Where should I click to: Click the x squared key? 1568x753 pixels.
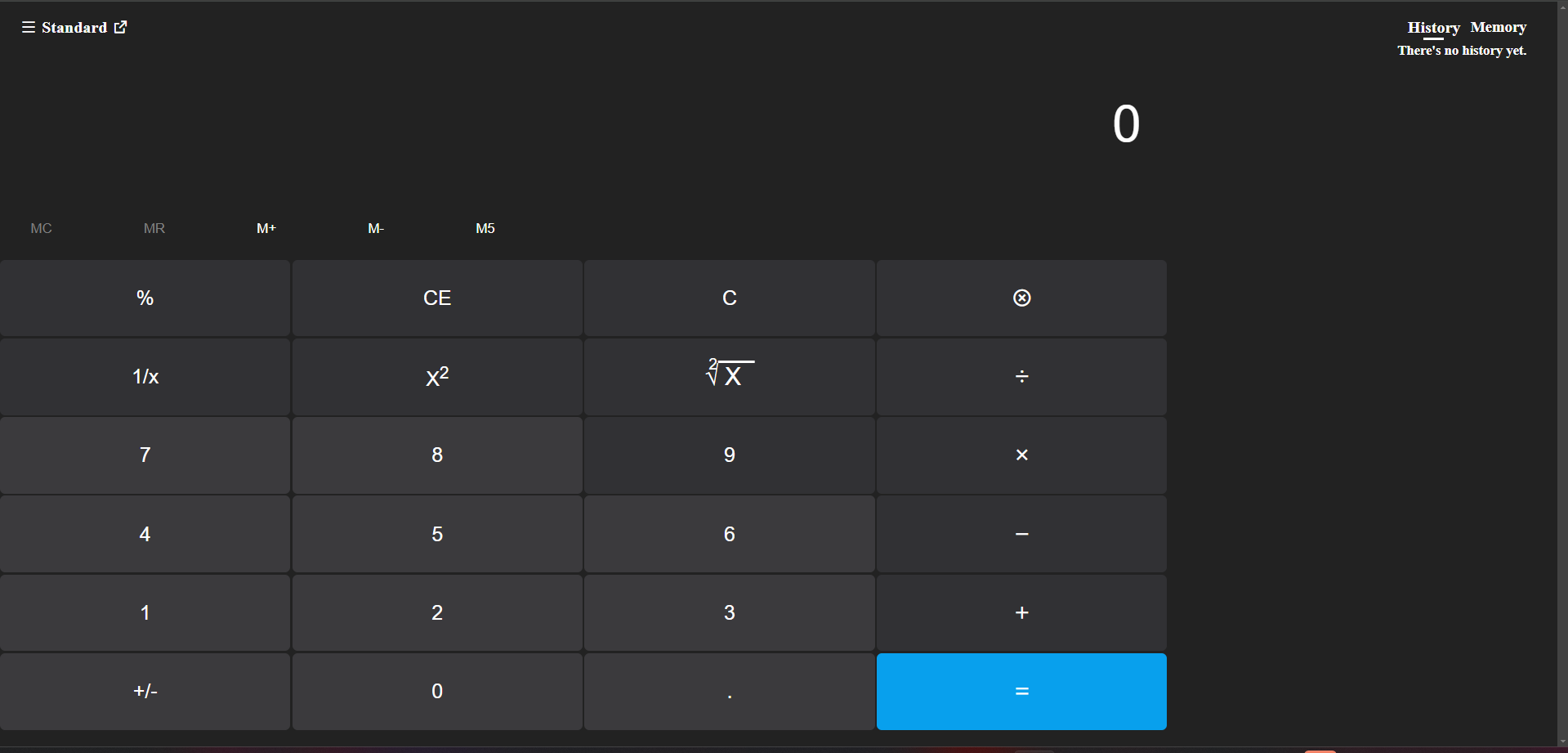click(x=437, y=376)
